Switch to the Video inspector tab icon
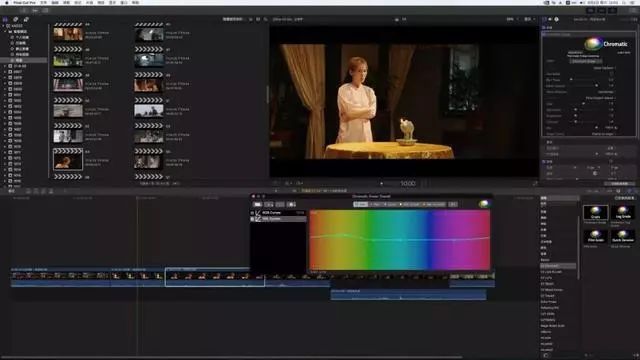 [x=544, y=19]
